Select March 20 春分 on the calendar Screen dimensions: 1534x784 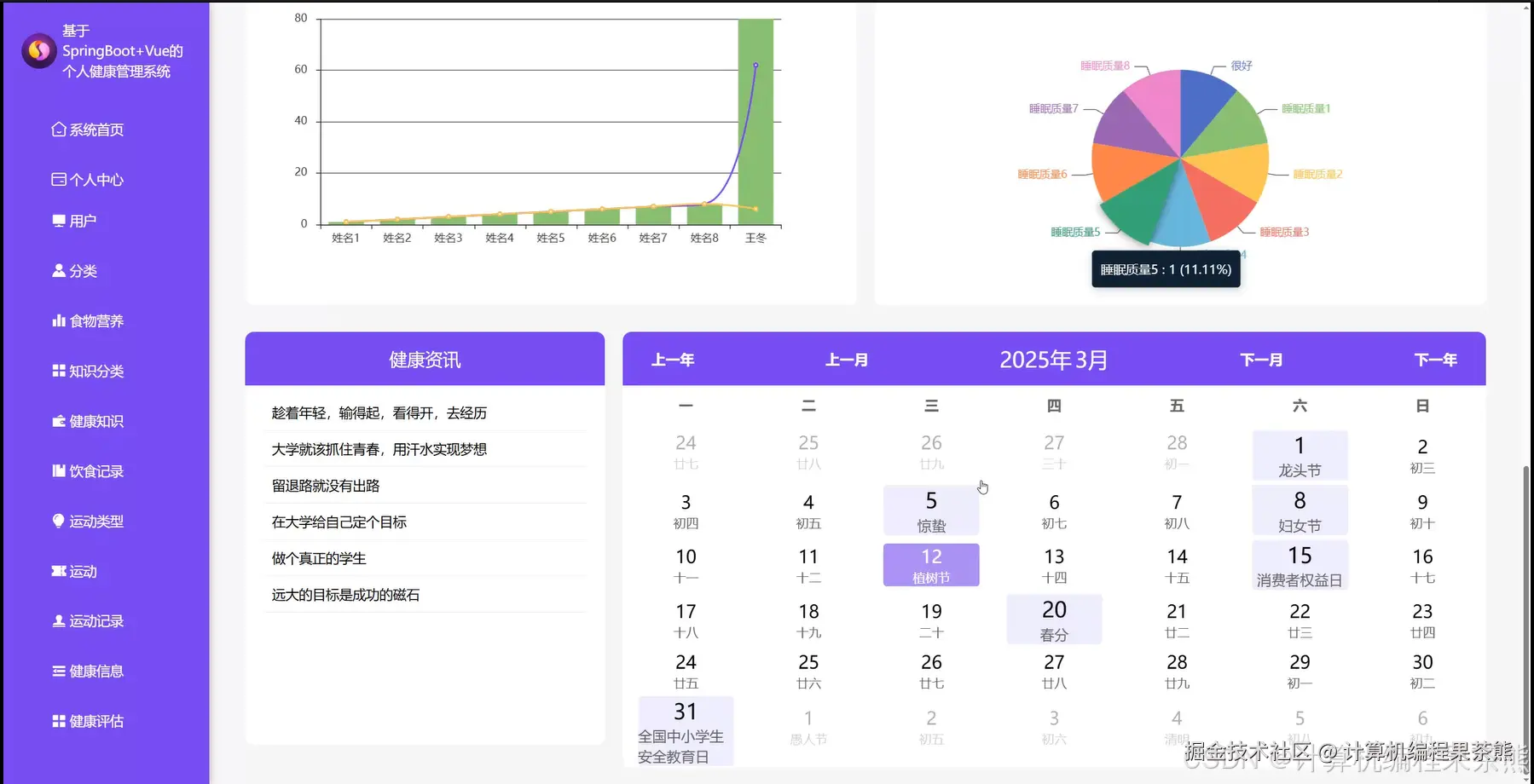tap(1054, 620)
